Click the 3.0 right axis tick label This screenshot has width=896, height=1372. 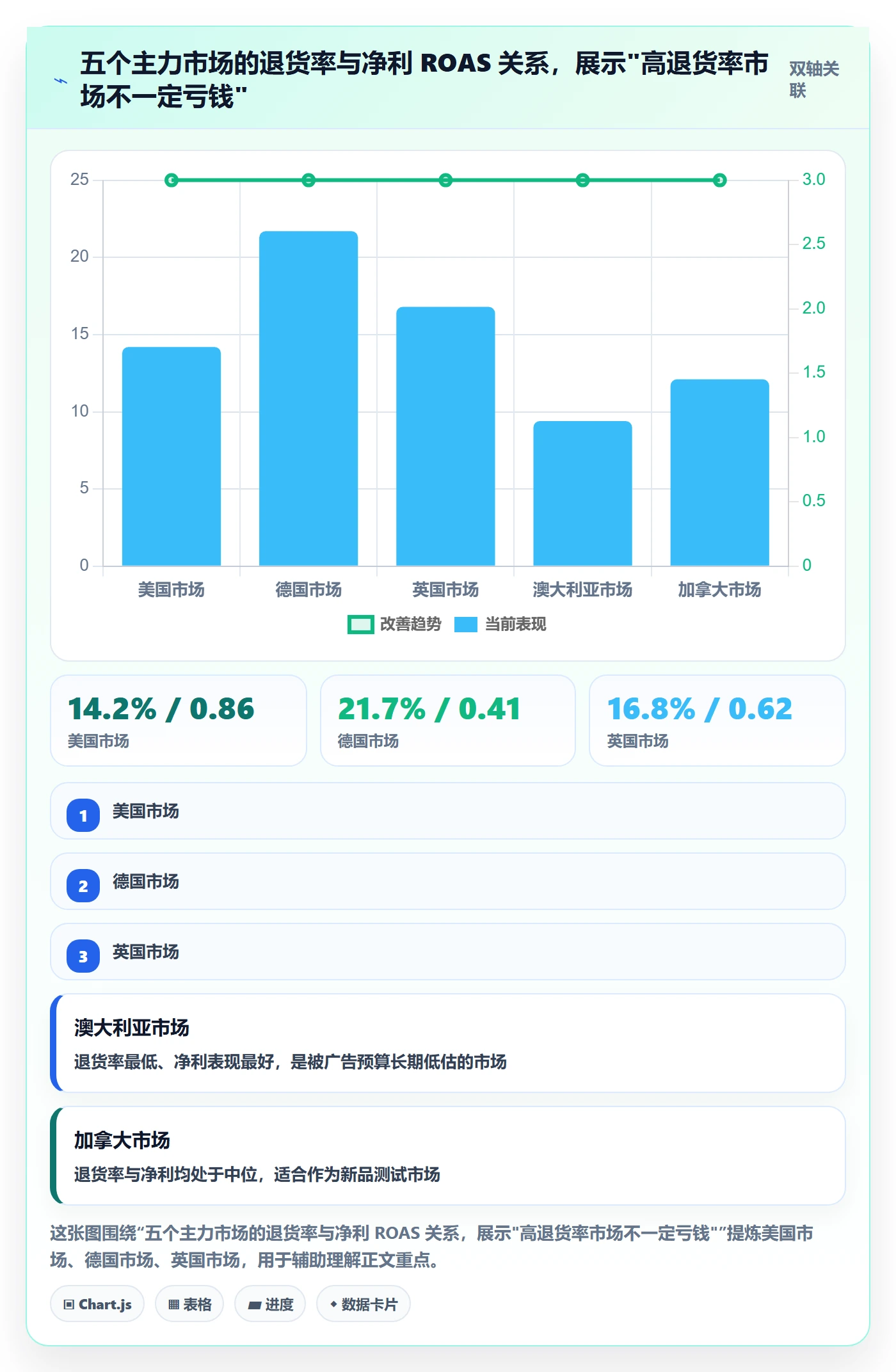813,179
